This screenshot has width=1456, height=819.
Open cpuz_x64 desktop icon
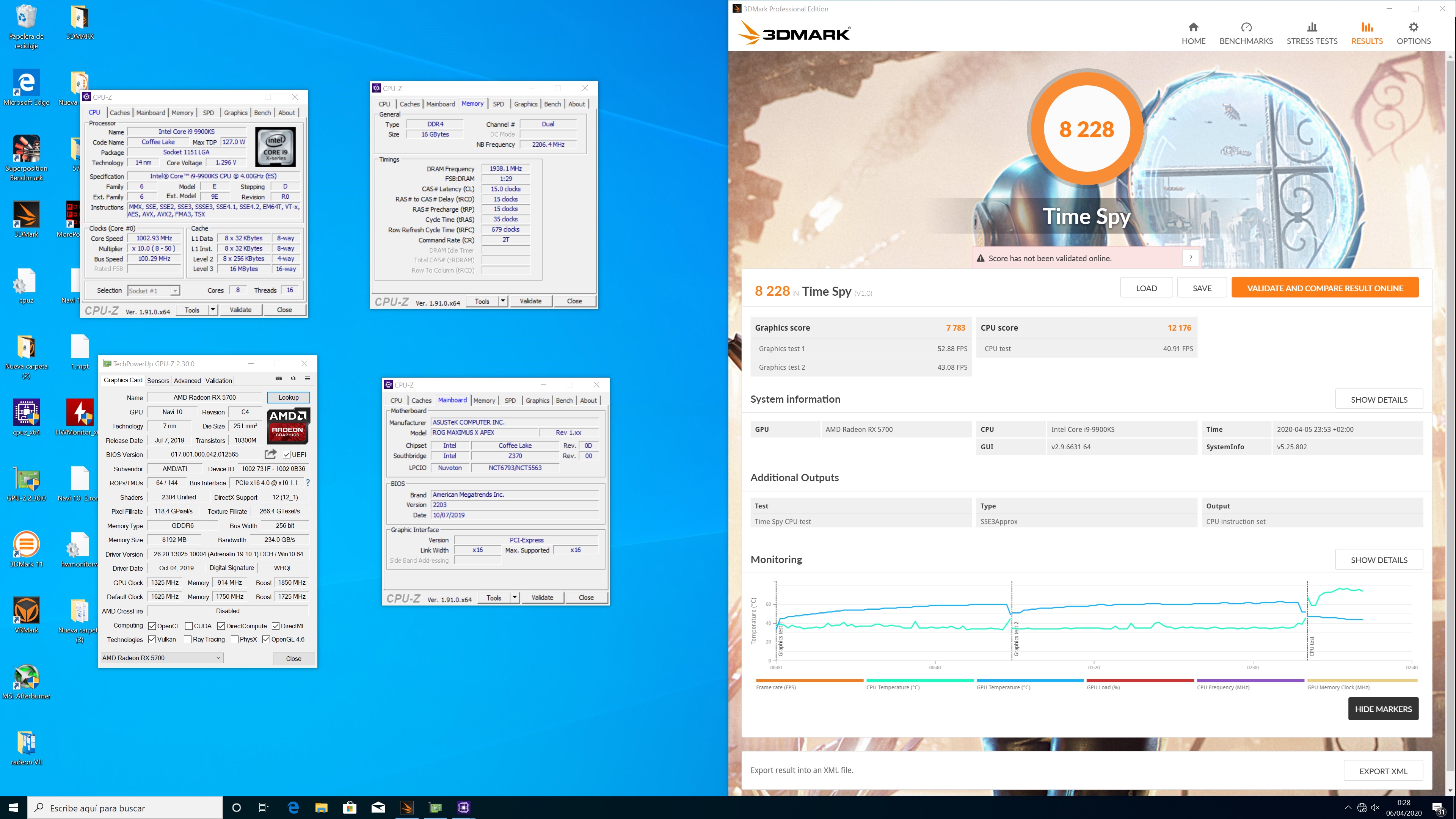pos(26,417)
